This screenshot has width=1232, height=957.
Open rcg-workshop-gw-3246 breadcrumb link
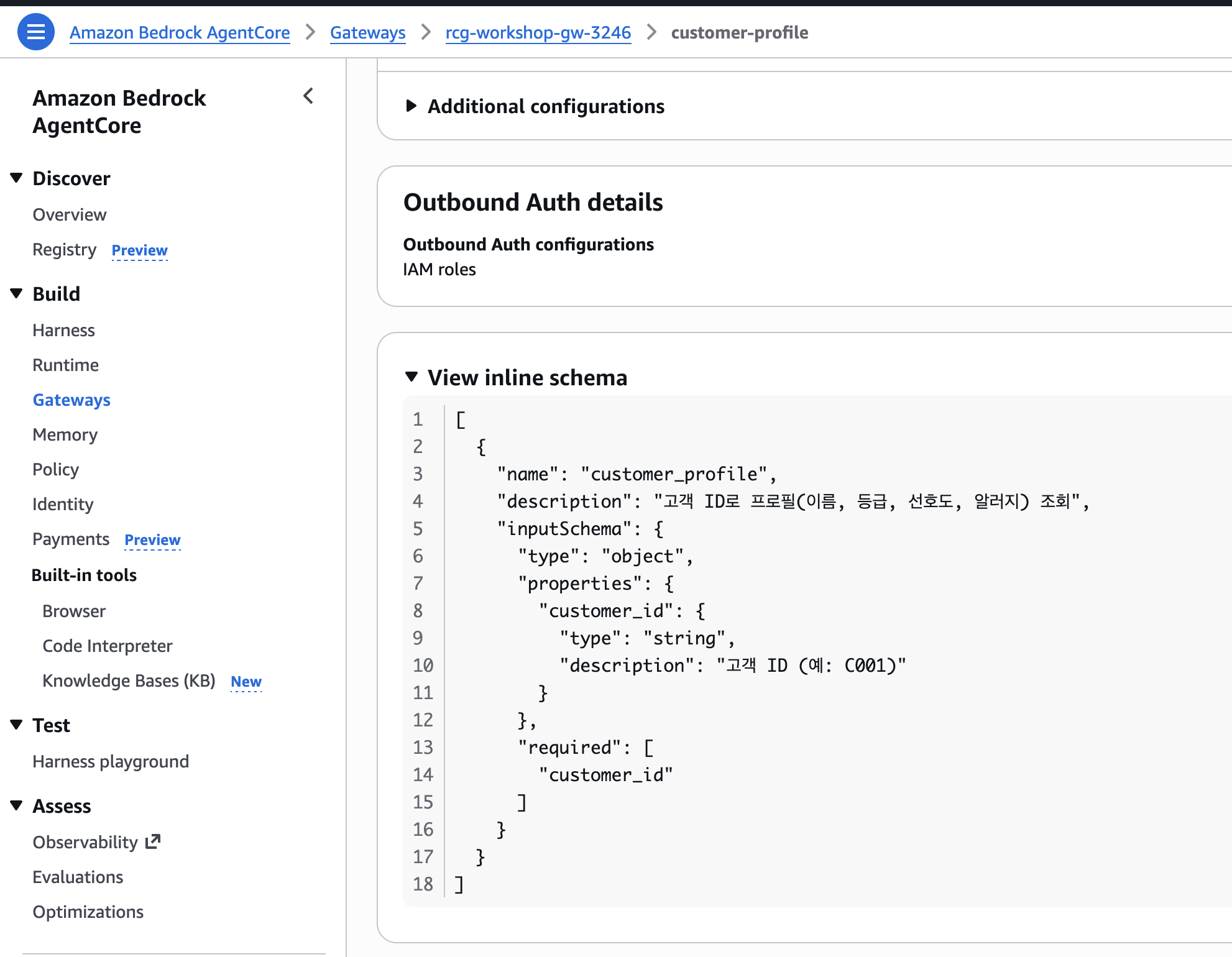(538, 32)
